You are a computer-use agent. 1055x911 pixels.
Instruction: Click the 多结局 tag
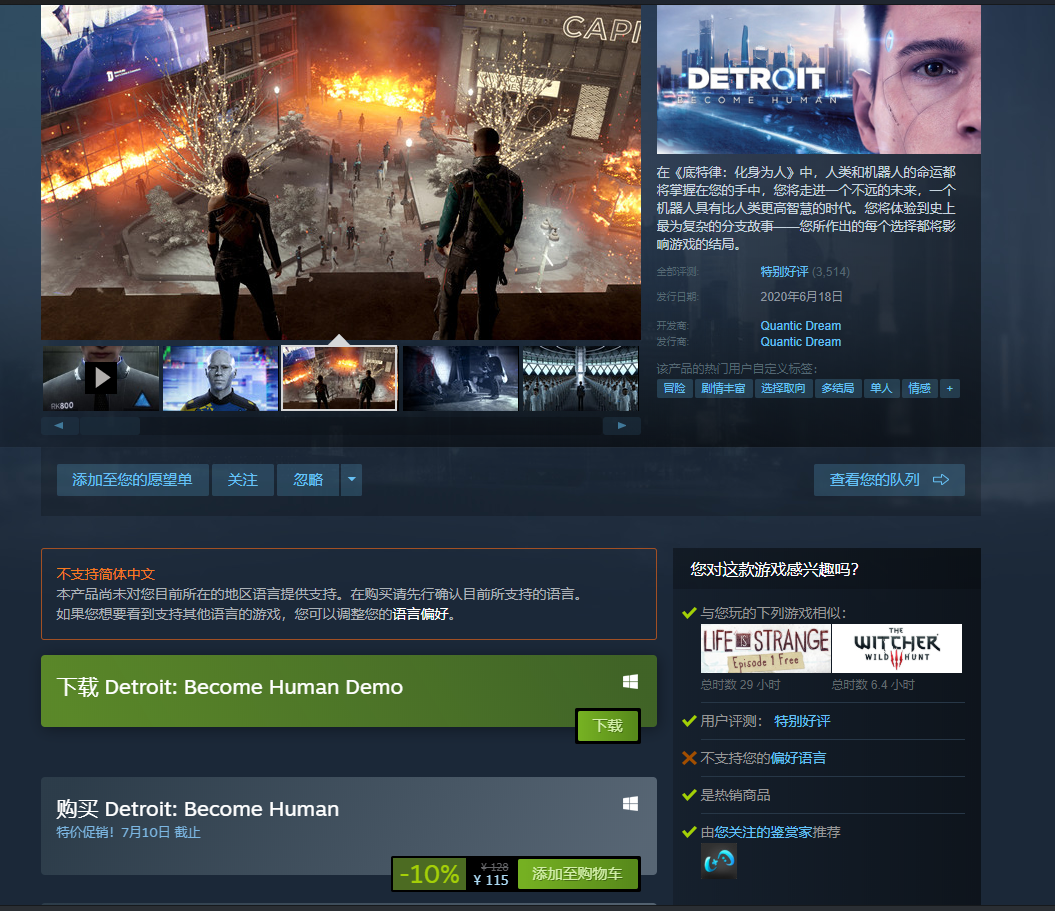click(x=838, y=388)
